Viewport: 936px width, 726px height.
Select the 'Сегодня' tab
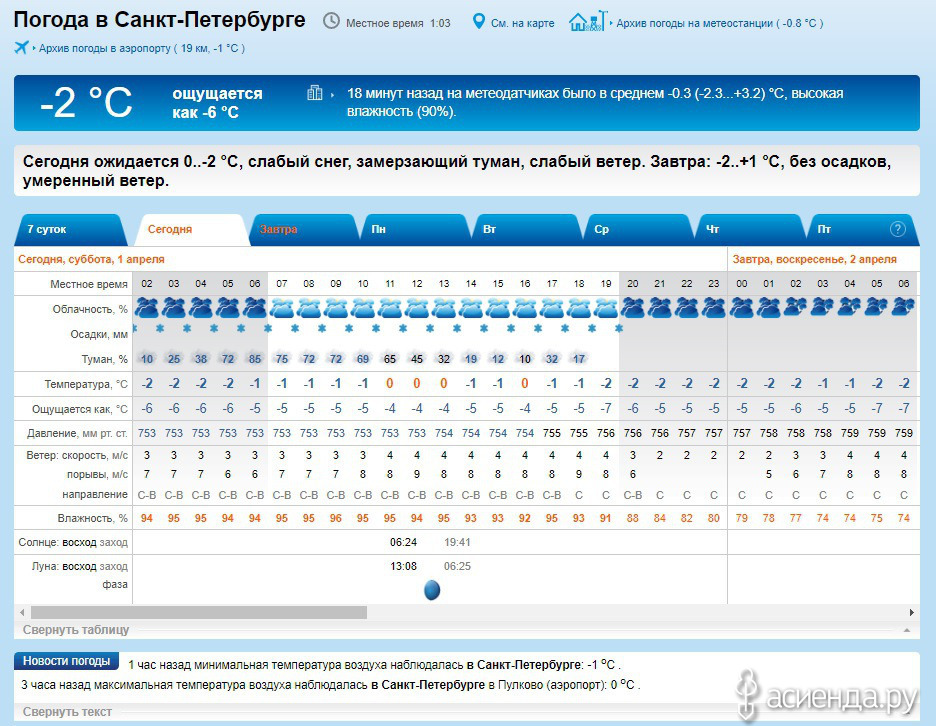click(x=191, y=230)
